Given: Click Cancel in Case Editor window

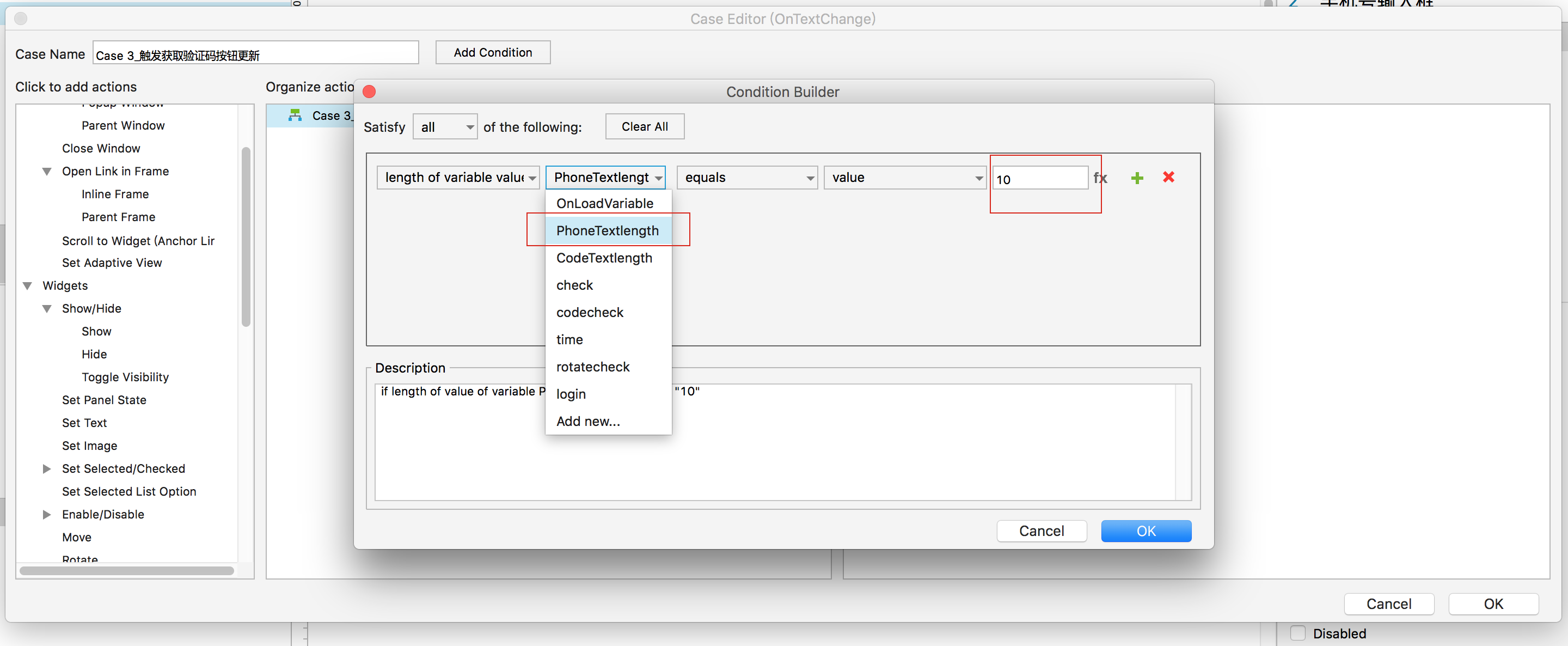Looking at the screenshot, I should click(x=1388, y=604).
